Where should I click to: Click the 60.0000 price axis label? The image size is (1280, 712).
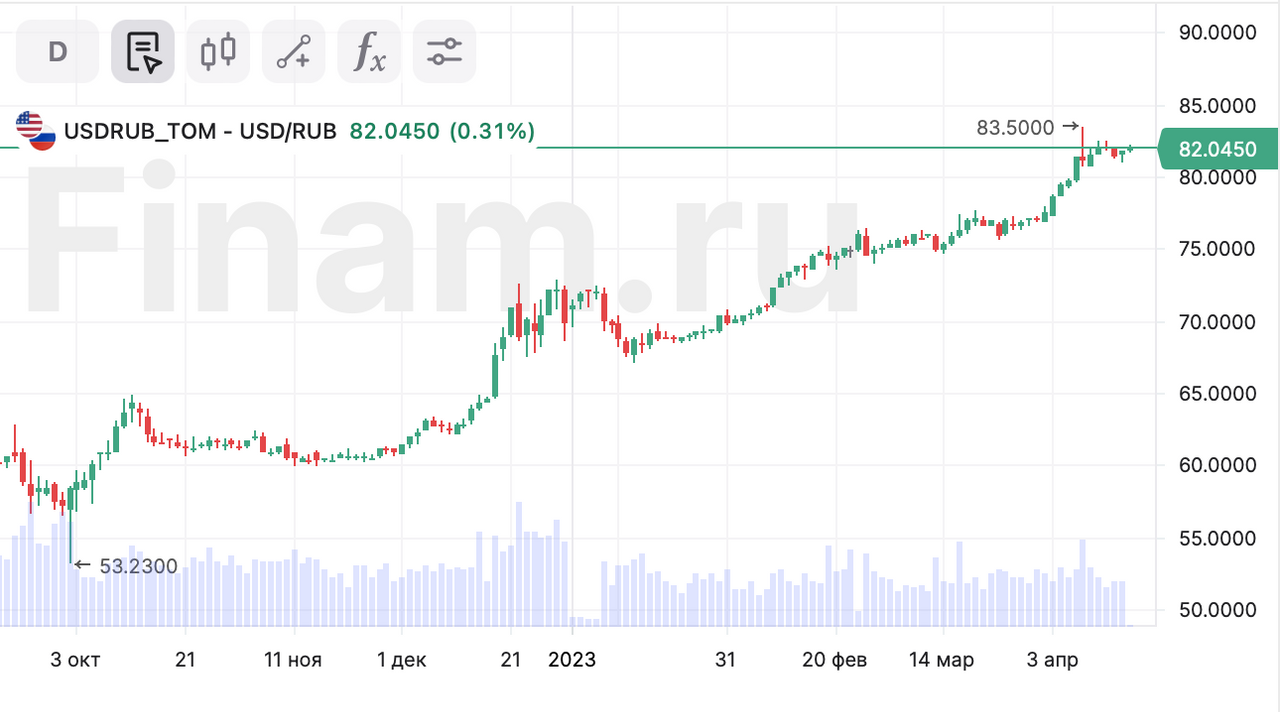coord(1217,466)
